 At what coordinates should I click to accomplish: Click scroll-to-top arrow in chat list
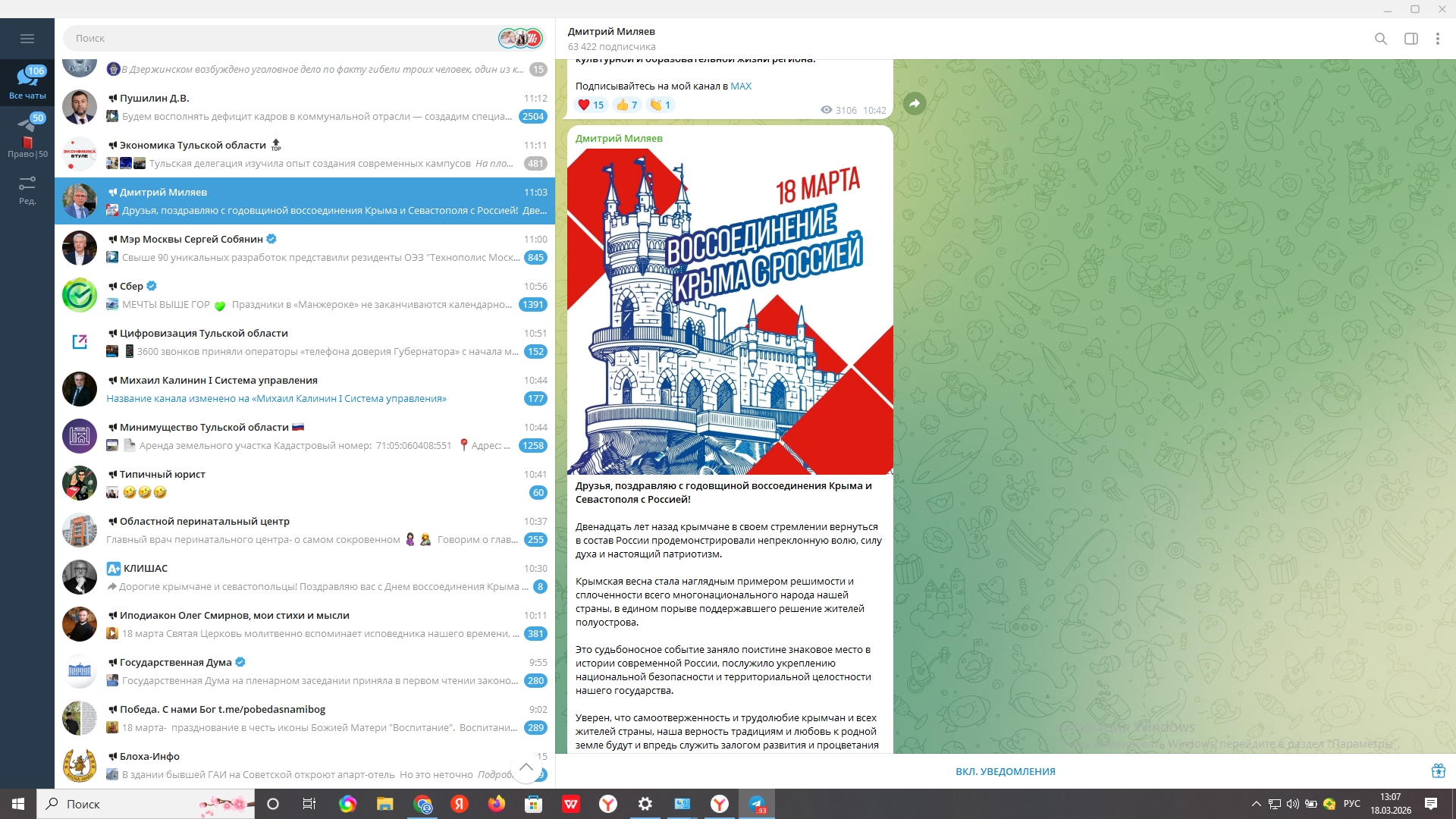[526, 767]
